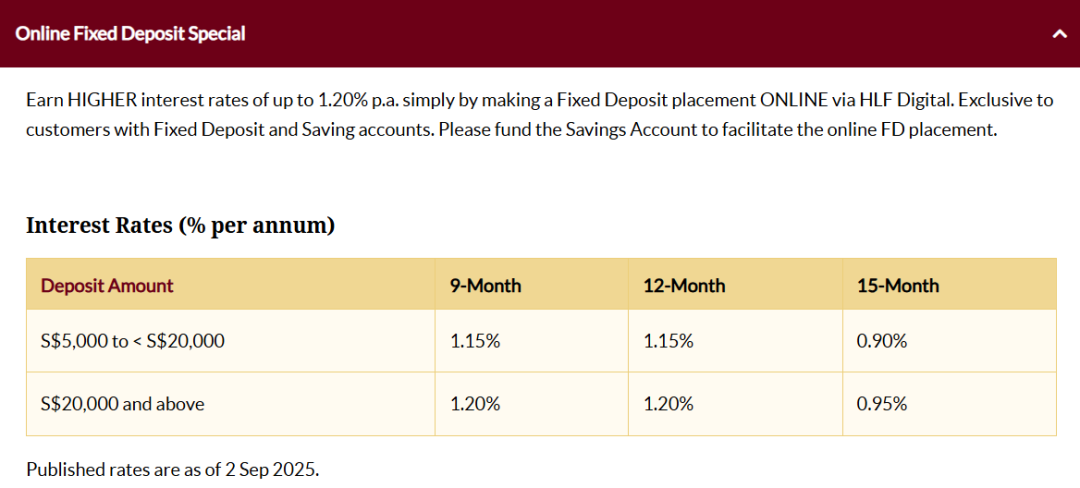Click the 12-Month column header
The image size is (1080, 488).
(684, 286)
